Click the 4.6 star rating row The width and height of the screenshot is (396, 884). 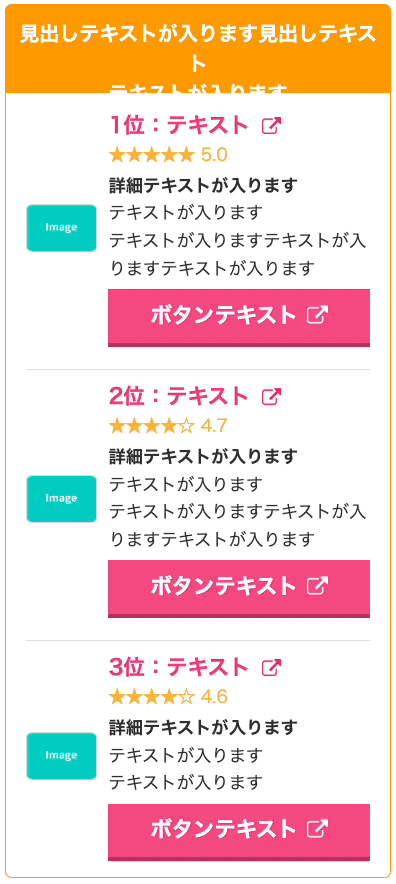(168, 697)
